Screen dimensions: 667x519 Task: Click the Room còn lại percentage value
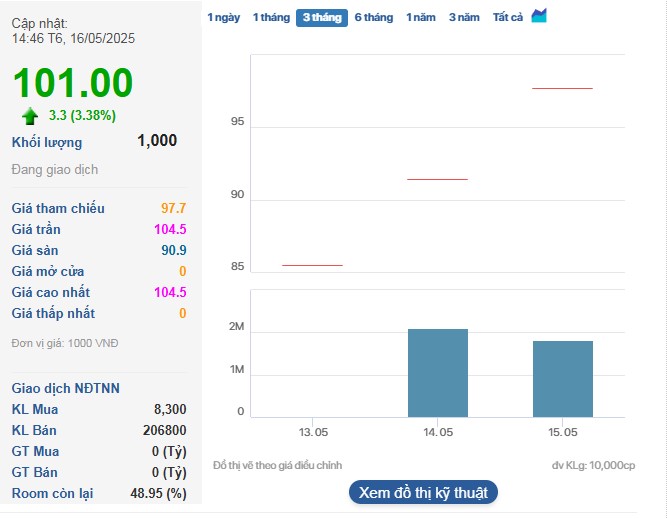pos(161,494)
